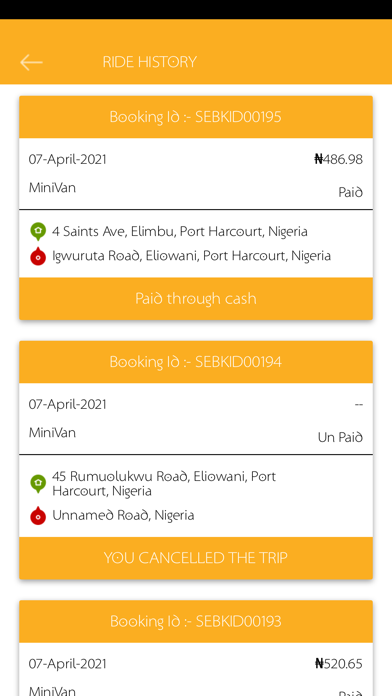The width and height of the screenshot is (392, 696).
Task: Click red drop pin for Igwuruta Road
Action: (38, 256)
